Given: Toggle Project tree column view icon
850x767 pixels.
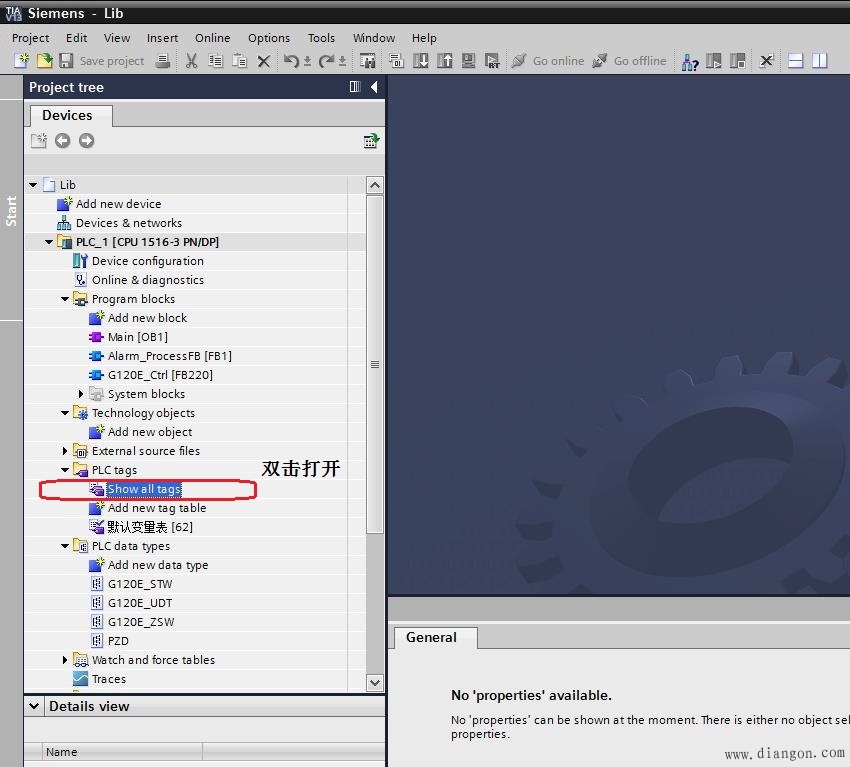Looking at the screenshot, I should point(355,87).
